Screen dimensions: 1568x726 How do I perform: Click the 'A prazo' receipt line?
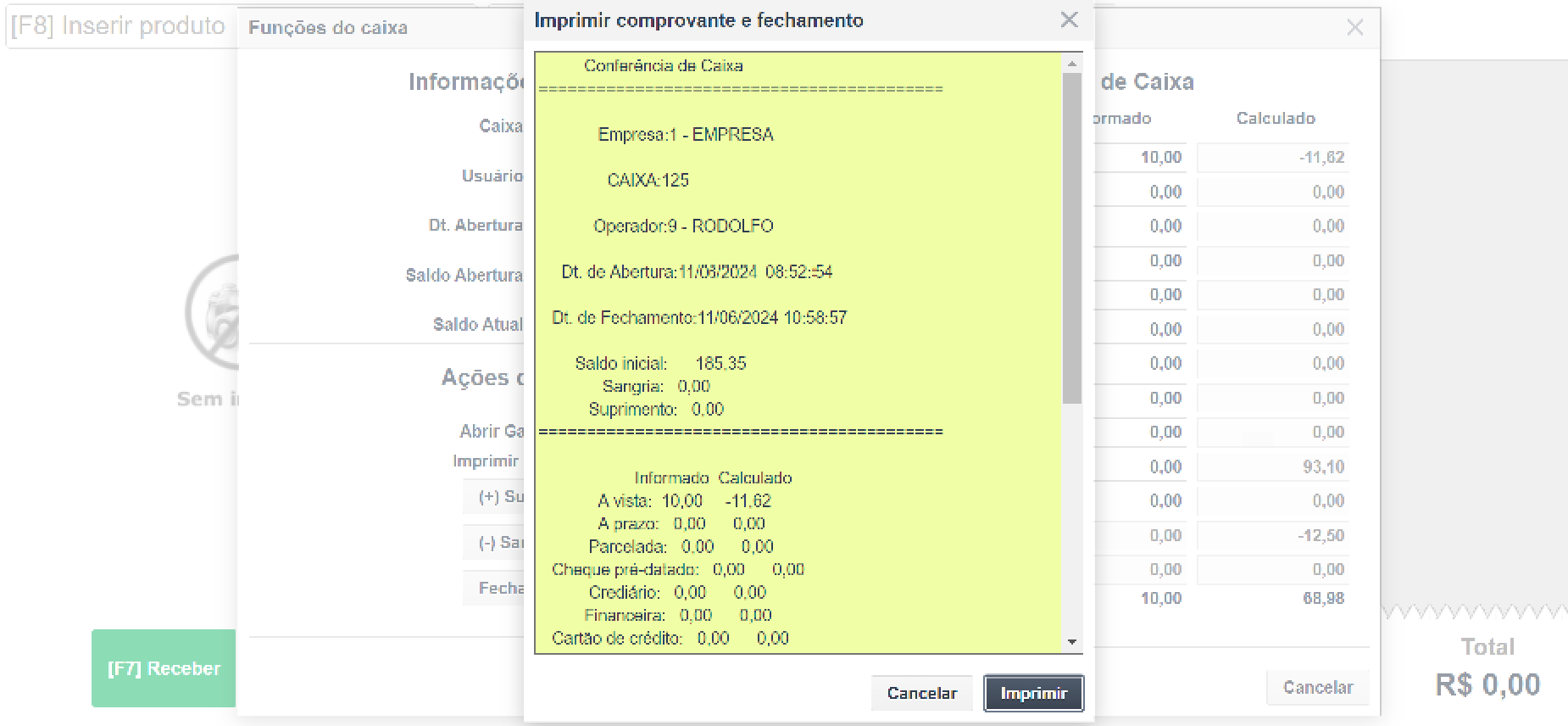click(x=681, y=523)
